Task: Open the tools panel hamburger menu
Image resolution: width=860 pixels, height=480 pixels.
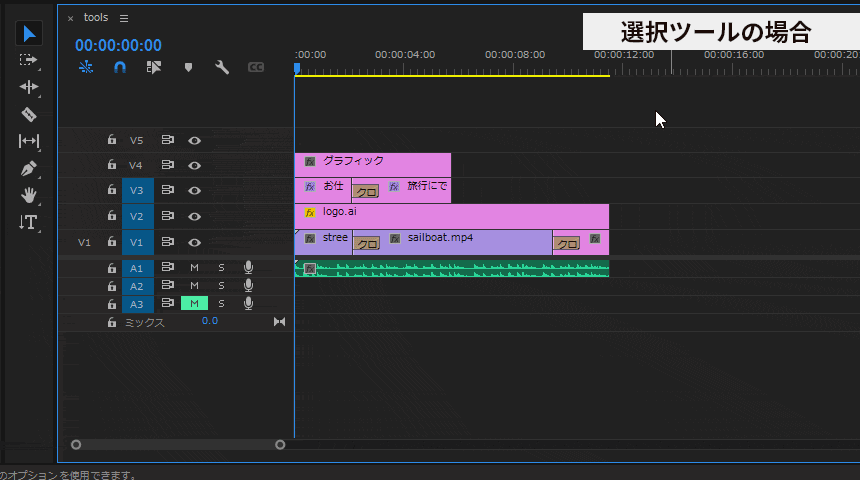Action: (124, 19)
